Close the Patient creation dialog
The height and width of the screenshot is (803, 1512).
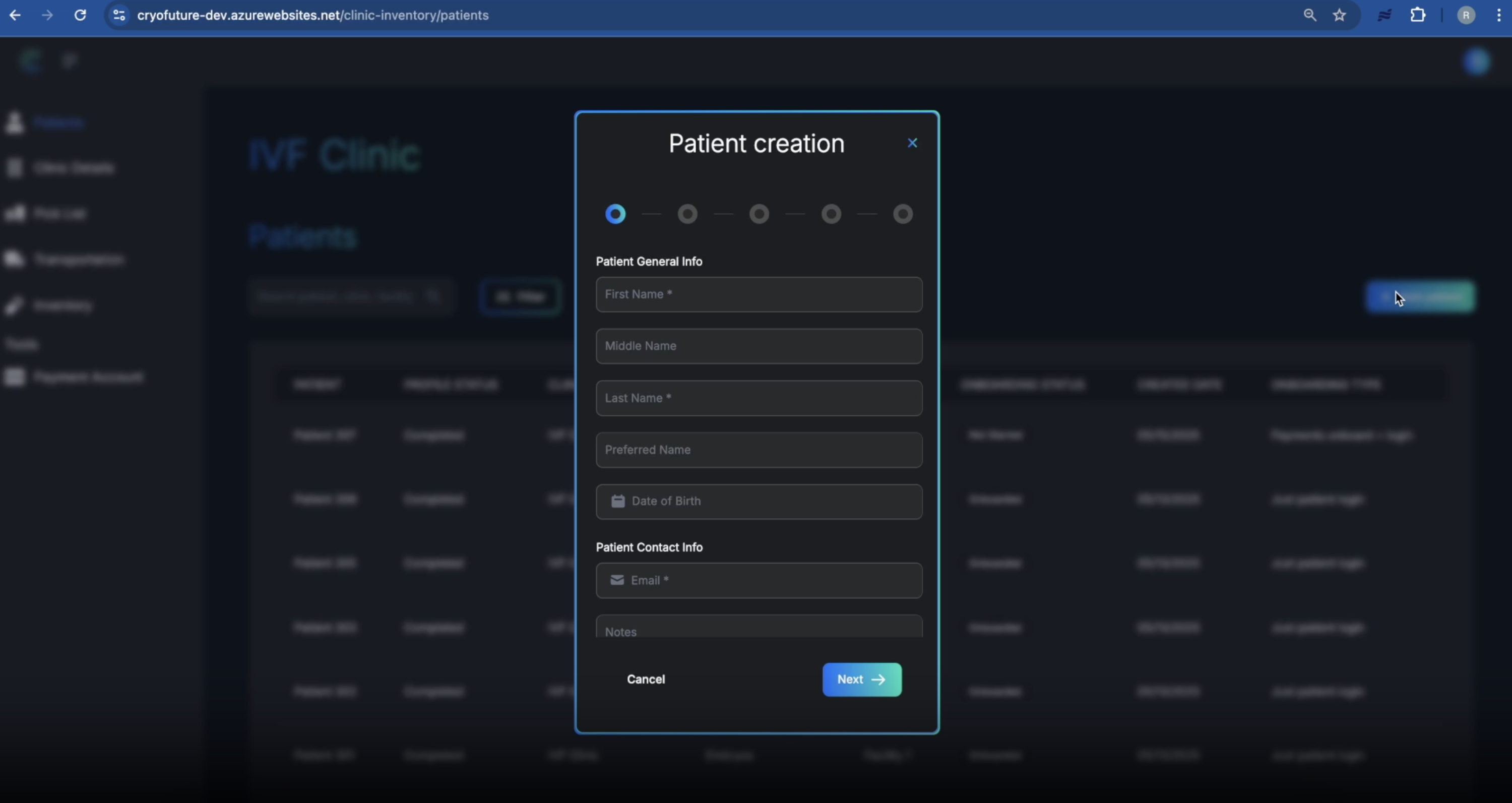point(912,143)
